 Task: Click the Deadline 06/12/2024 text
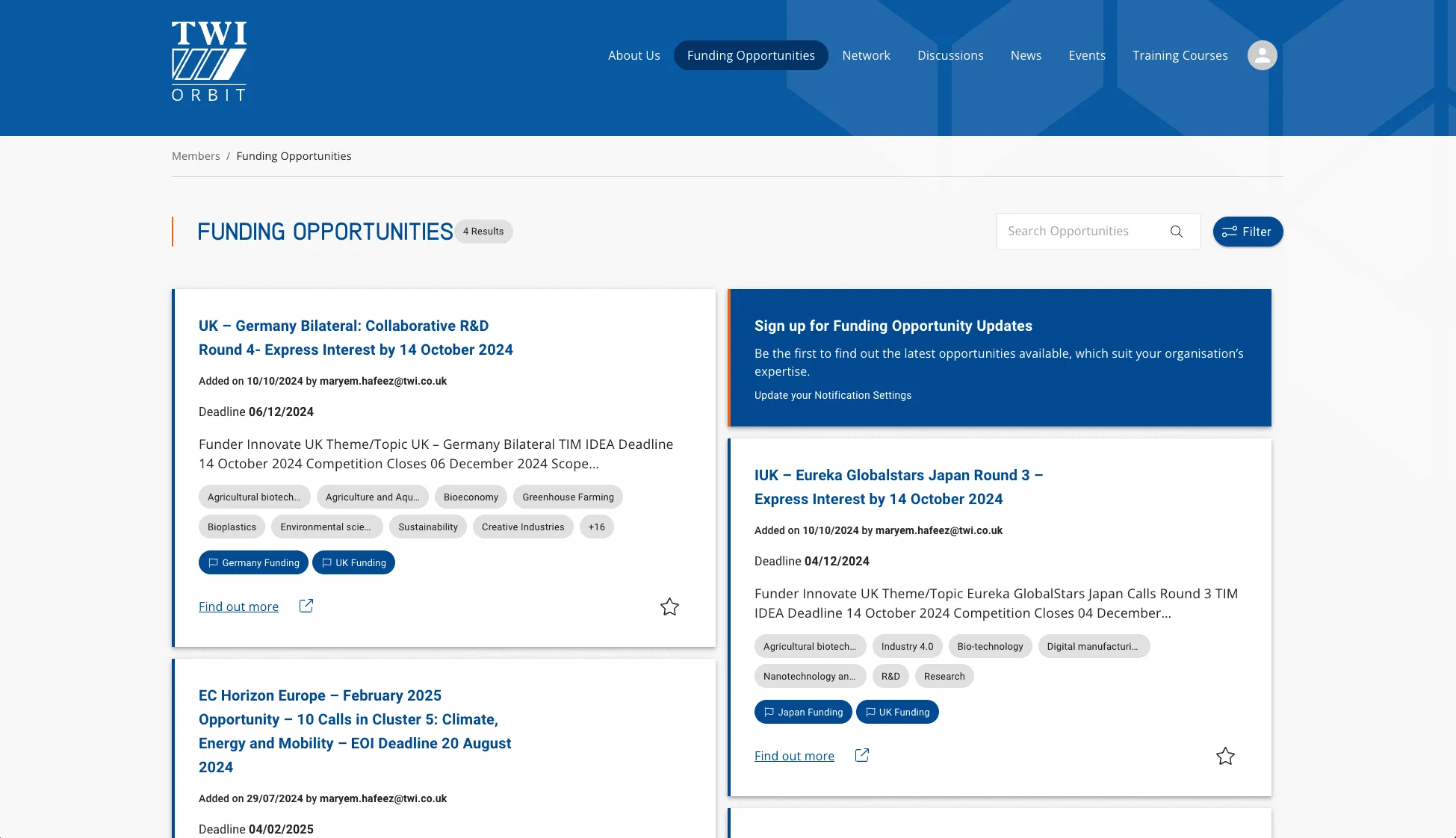pyautogui.click(x=256, y=412)
